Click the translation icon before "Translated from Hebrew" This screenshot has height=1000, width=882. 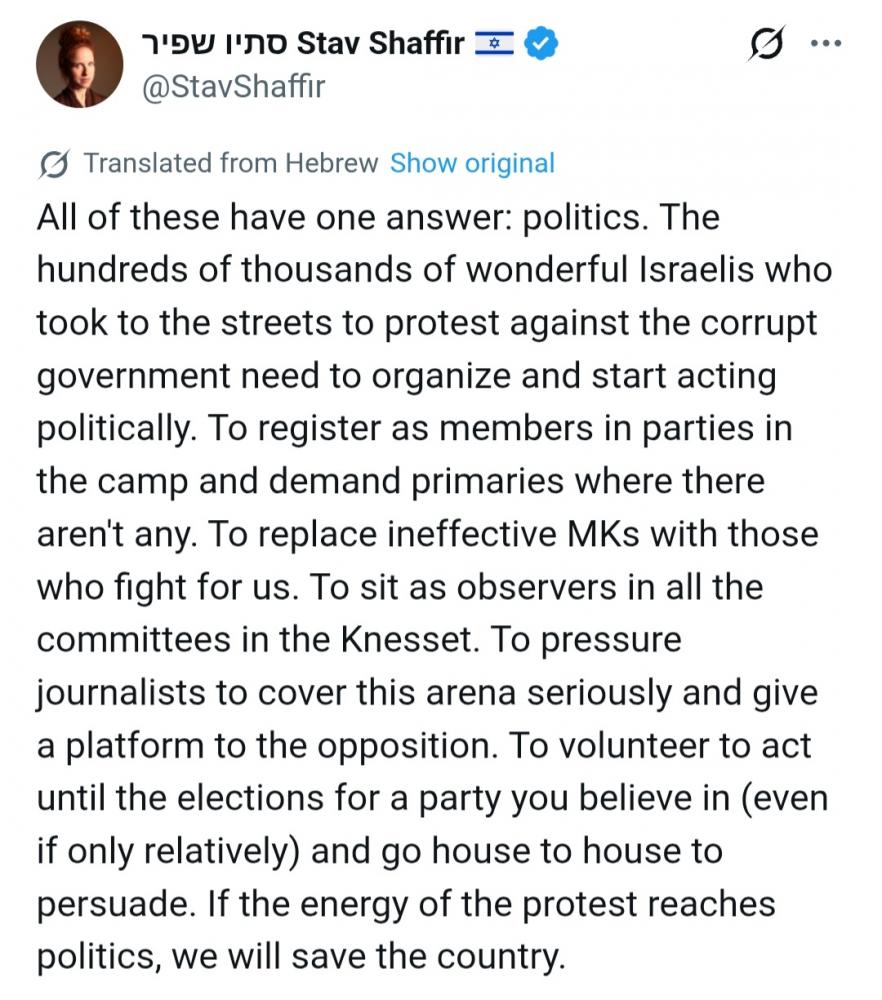point(55,164)
